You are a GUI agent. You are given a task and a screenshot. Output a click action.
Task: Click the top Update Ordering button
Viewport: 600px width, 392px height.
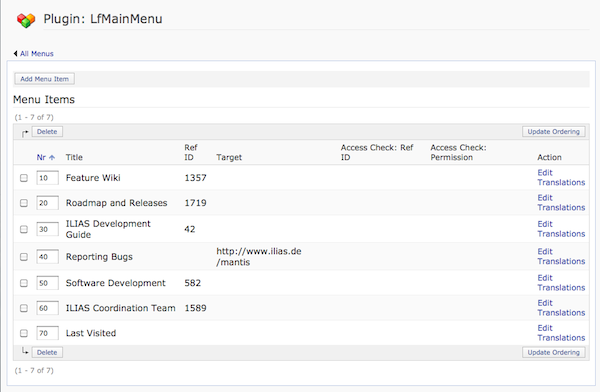coord(554,132)
